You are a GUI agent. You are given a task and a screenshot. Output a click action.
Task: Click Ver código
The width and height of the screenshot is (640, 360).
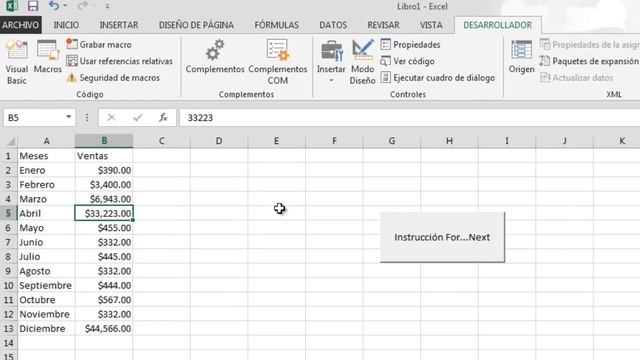point(407,61)
